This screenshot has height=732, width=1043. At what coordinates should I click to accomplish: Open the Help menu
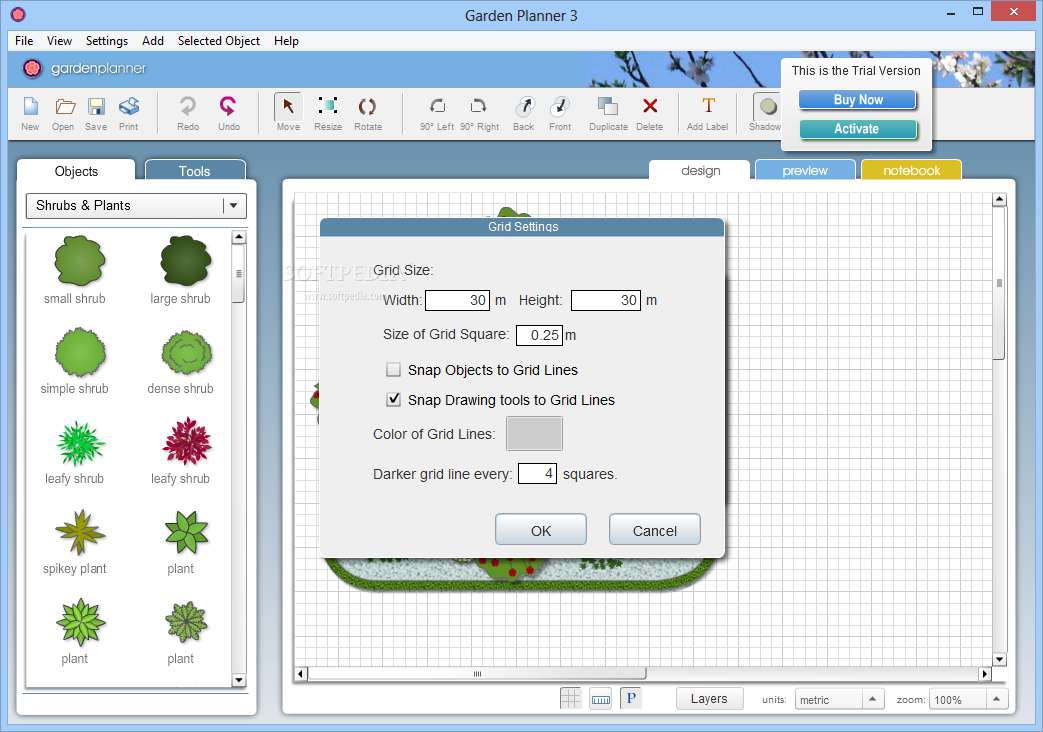point(286,41)
